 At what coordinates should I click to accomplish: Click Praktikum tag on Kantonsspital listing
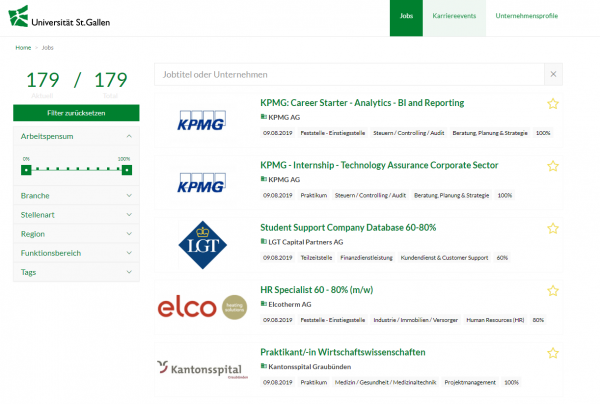(x=314, y=383)
